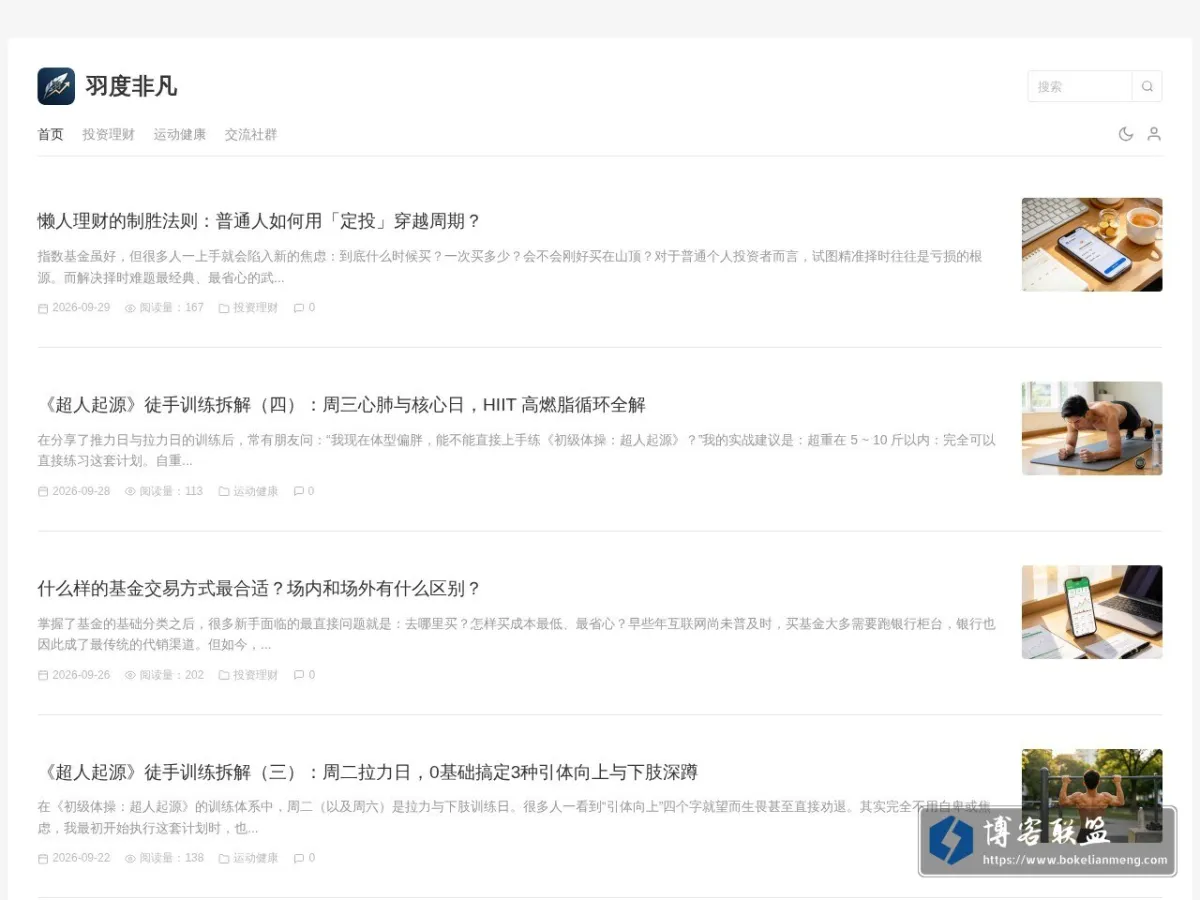This screenshot has width=1200, height=900.
Task: Click the 羽度非凡 site title
Action: [131, 86]
